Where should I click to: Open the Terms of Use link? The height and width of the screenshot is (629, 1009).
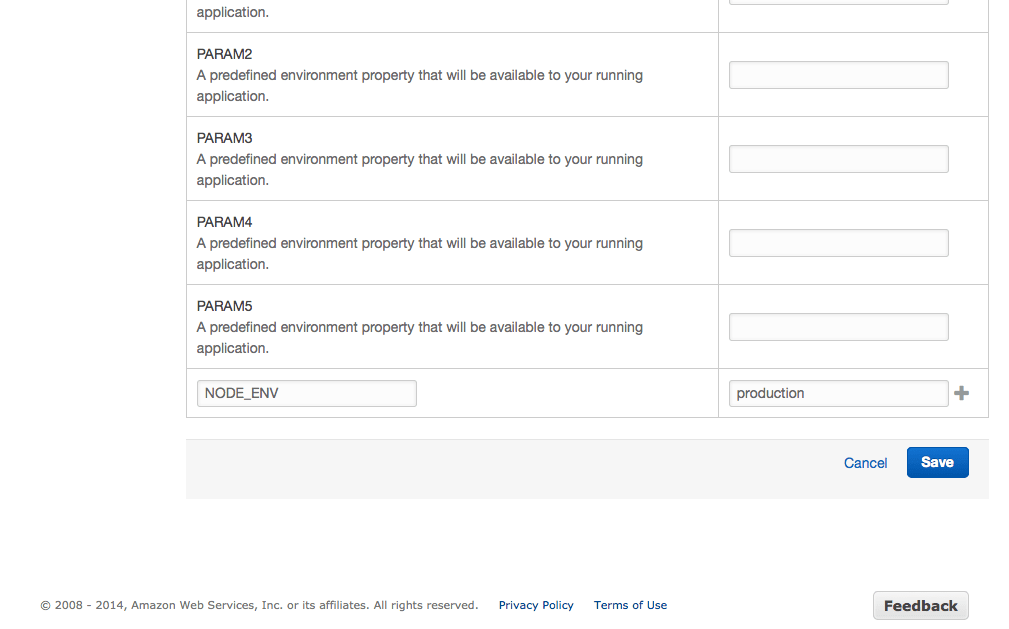pyautogui.click(x=630, y=605)
